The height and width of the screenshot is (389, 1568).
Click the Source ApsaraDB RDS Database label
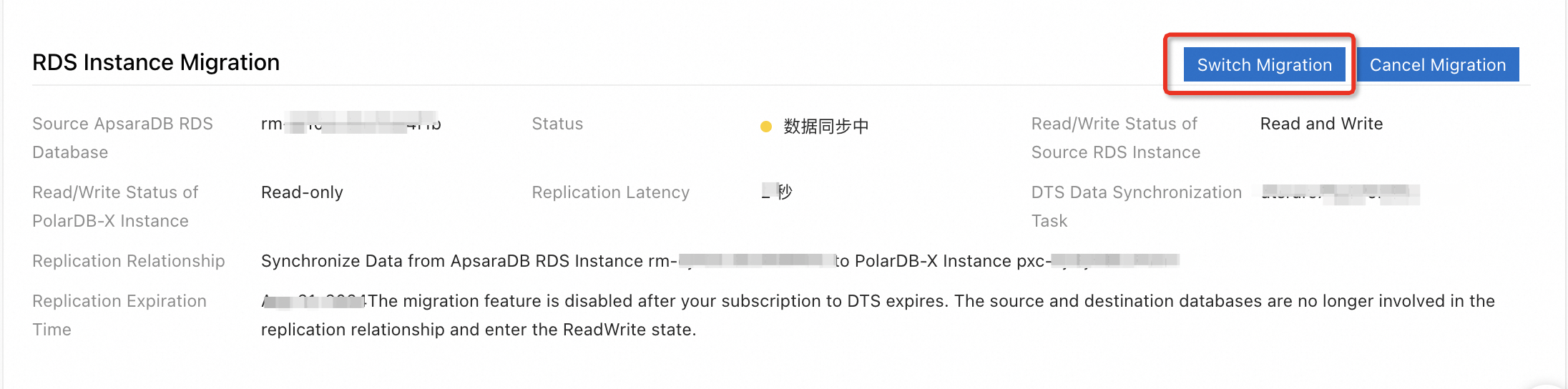pos(122,137)
